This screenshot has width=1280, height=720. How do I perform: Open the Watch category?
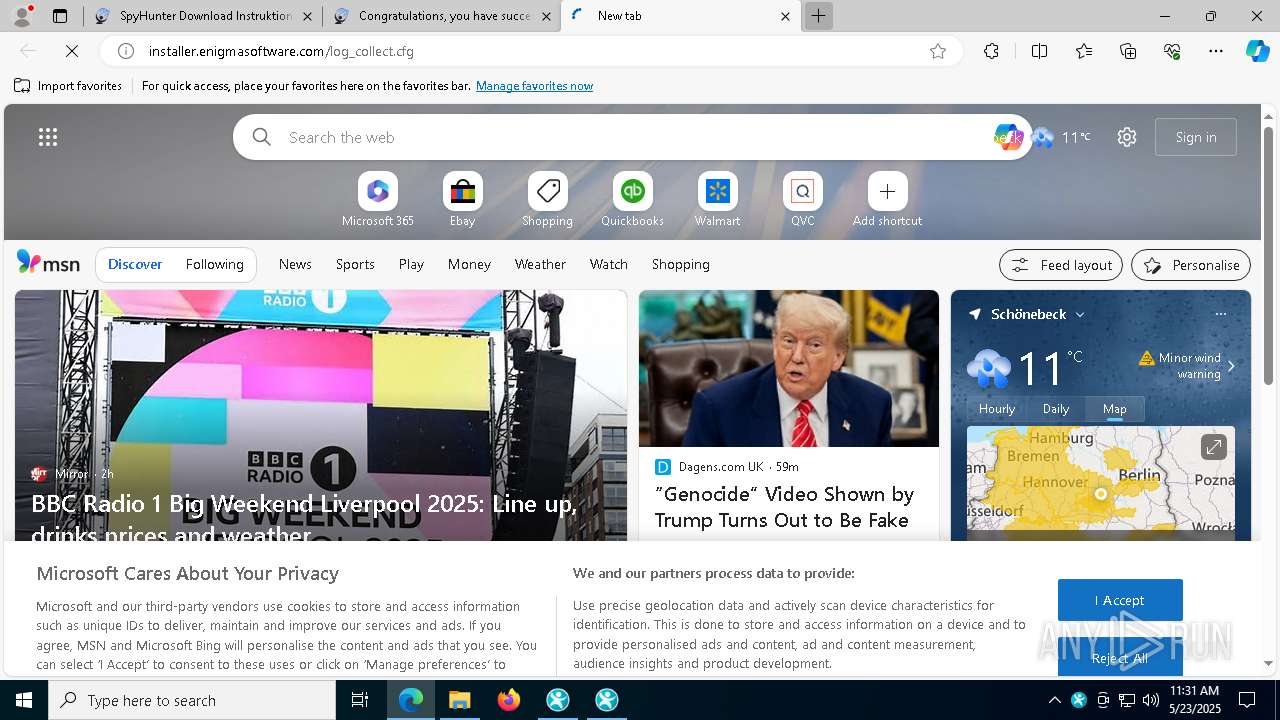(x=609, y=264)
